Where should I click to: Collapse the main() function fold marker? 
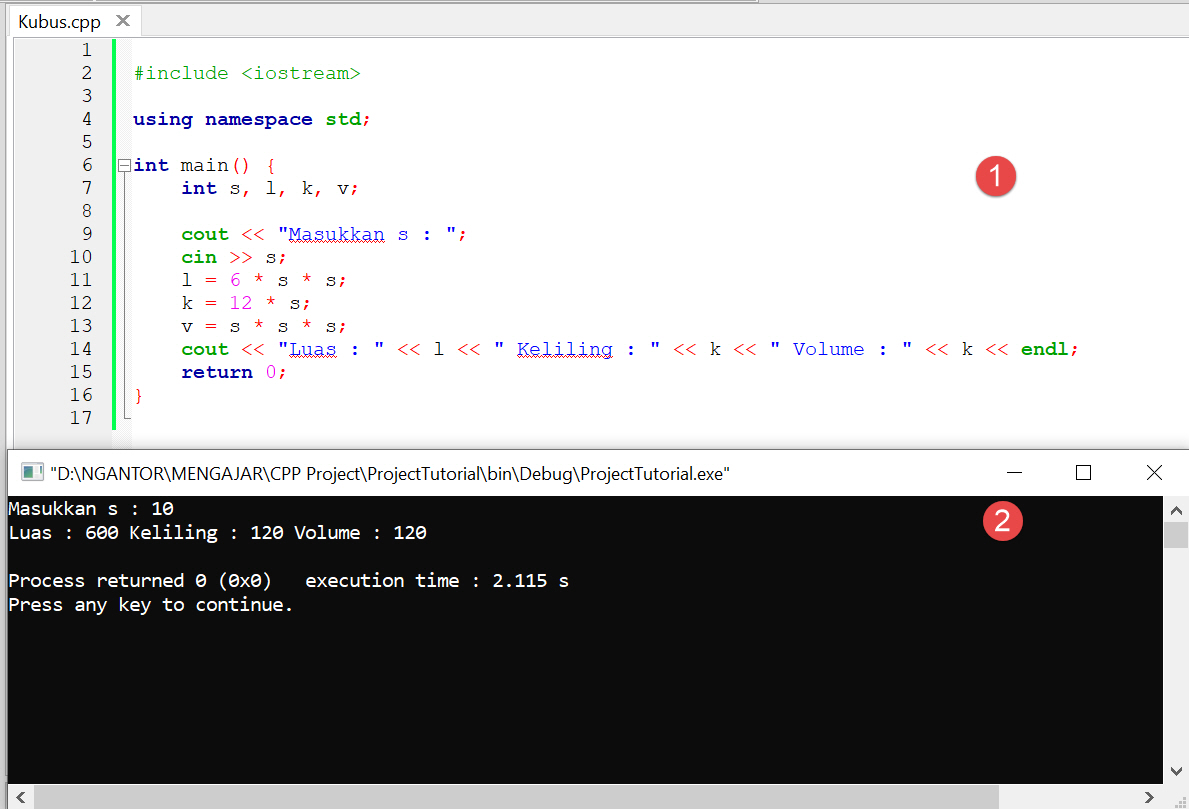[x=124, y=165]
